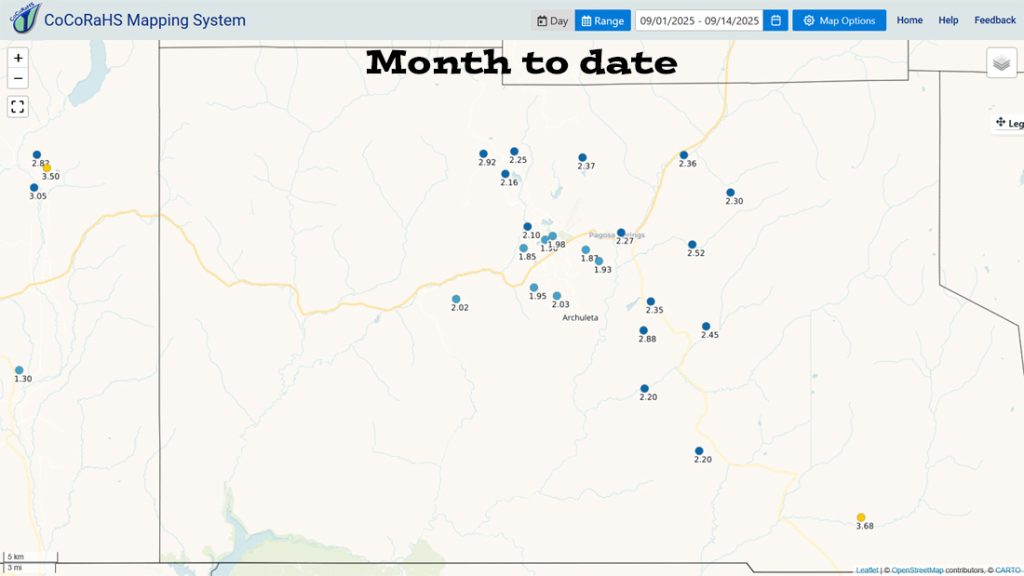Click the CoCoRaHS logo icon
Screen dimensions: 1024x576
pyautogui.click(x=25, y=19)
